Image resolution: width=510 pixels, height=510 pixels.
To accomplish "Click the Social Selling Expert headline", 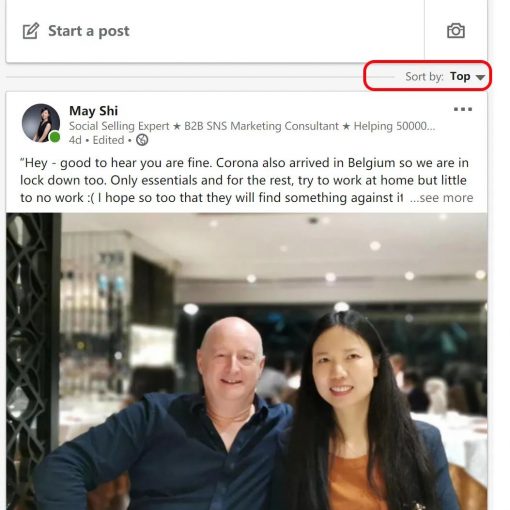I will click(x=252, y=126).
